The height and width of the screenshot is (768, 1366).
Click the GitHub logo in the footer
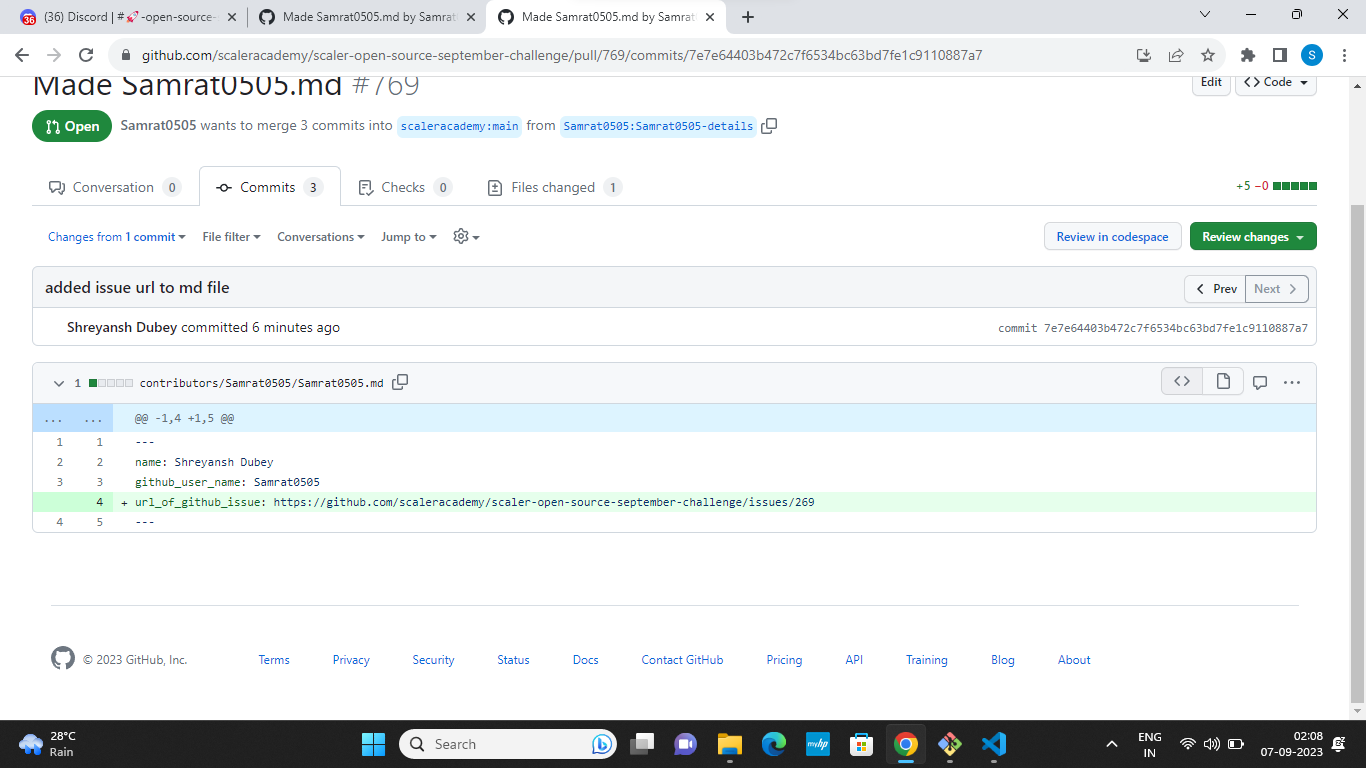62,659
